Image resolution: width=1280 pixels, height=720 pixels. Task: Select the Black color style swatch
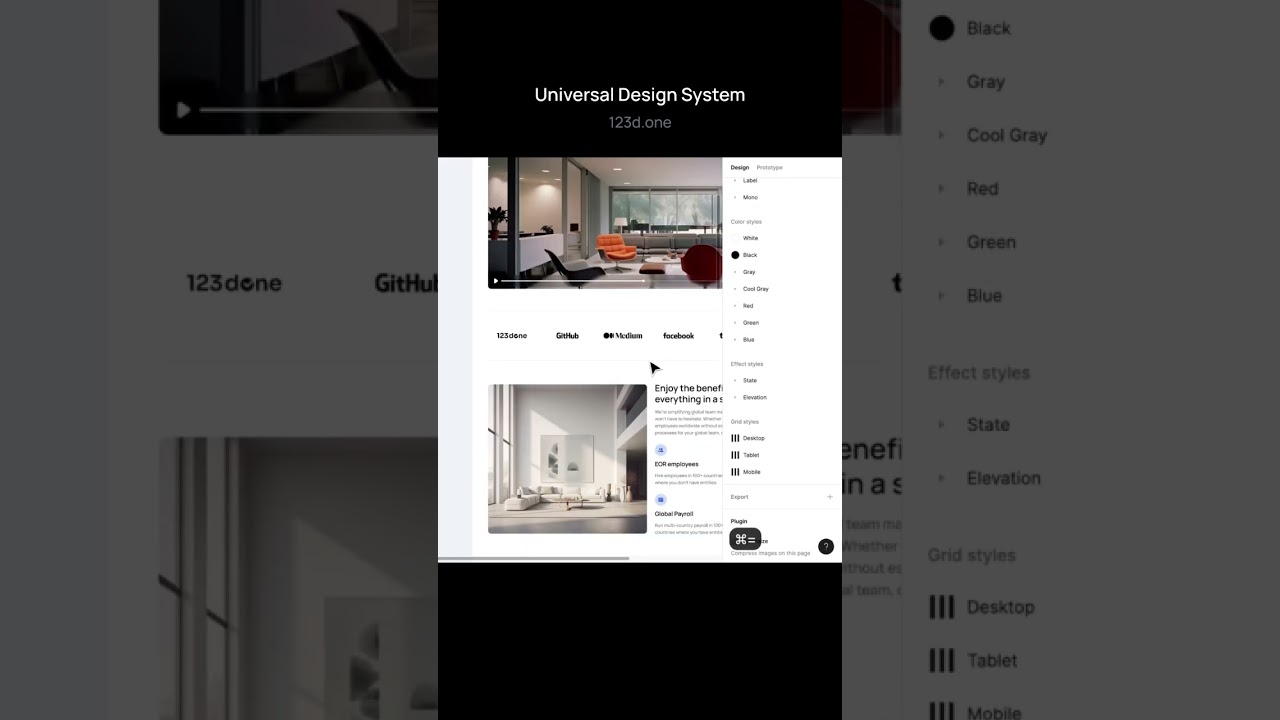point(735,255)
